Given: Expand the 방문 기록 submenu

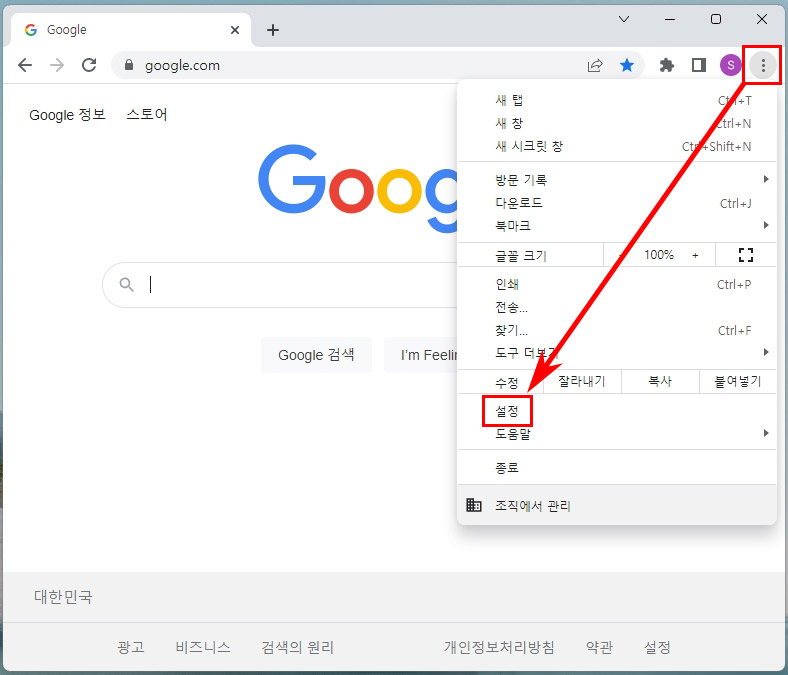Looking at the screenshot, I should (617, 180).
